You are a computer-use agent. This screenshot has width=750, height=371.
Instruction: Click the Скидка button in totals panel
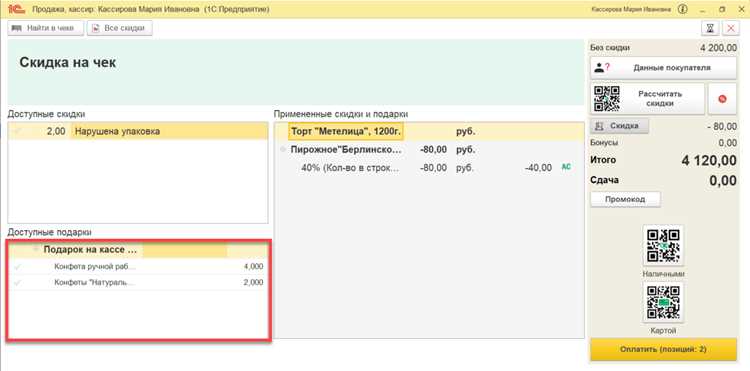(x=619, y=126)
